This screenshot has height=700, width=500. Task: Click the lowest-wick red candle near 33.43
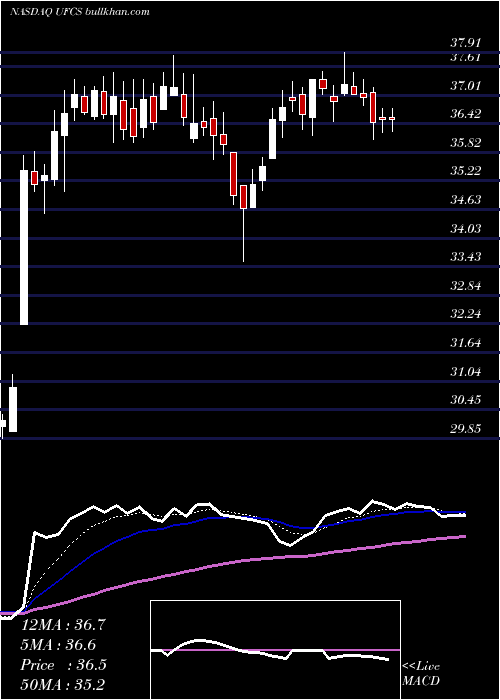tap(243, 197)
